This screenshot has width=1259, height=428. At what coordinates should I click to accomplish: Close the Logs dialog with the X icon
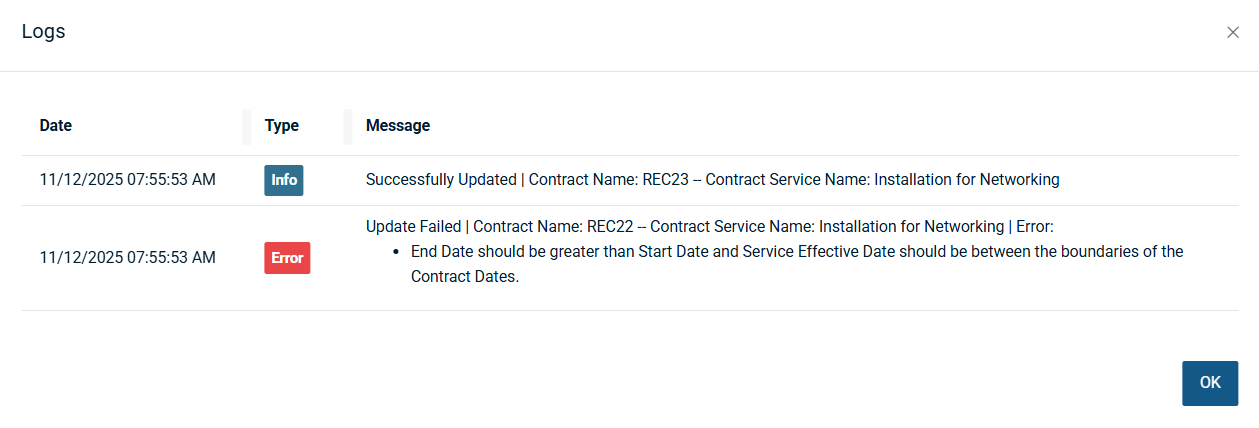pos(1232,32)
